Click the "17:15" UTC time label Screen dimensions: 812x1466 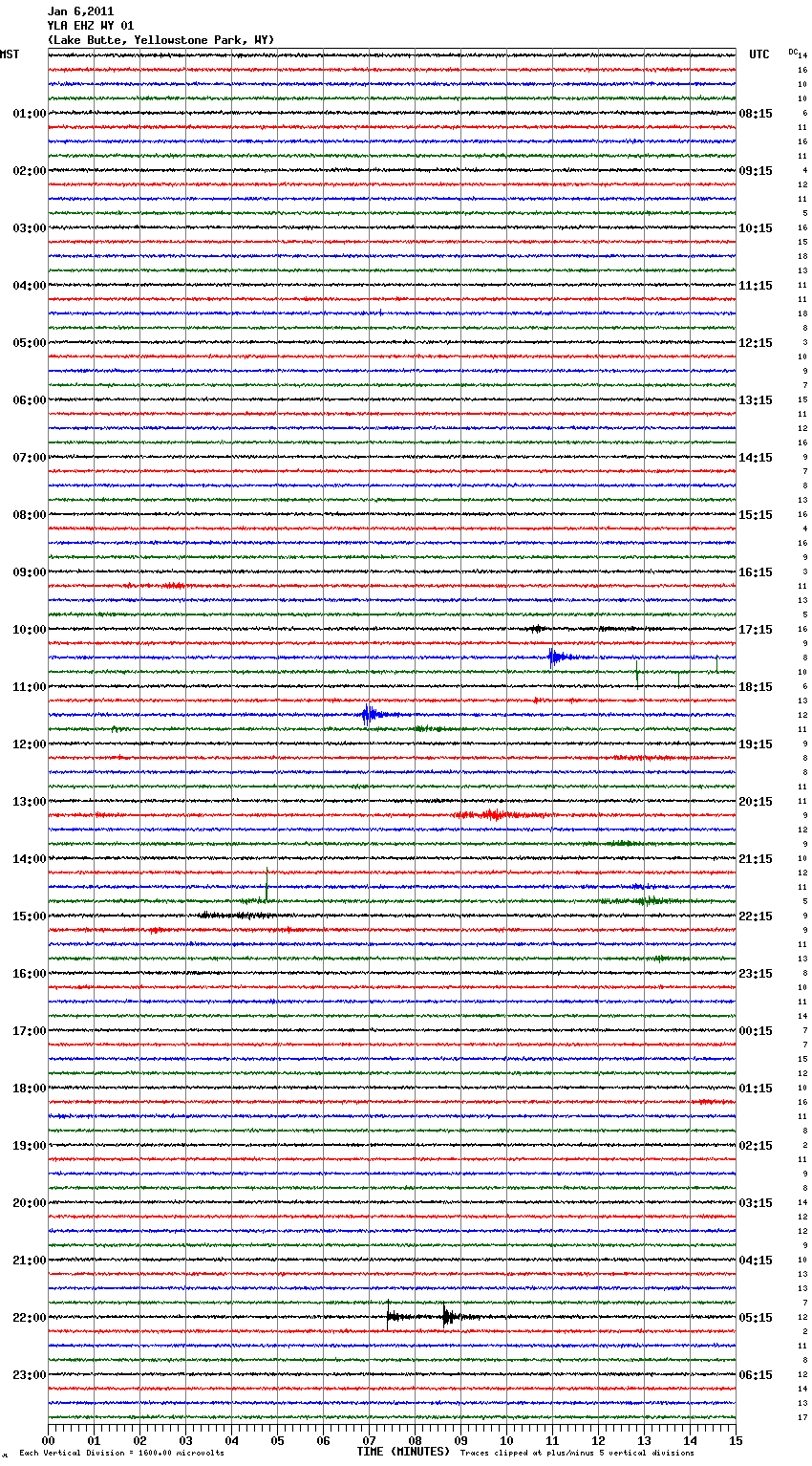756,630
